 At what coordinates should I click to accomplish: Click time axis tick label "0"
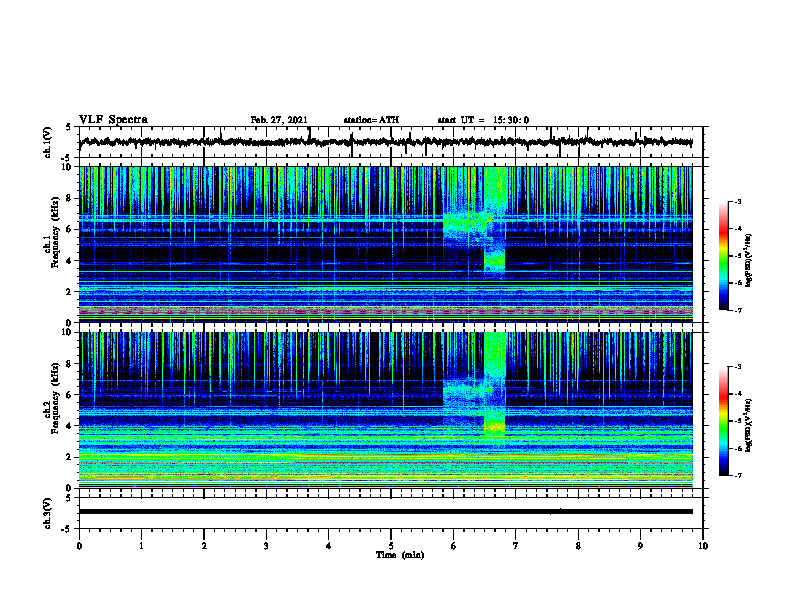(x=79, y=546)
